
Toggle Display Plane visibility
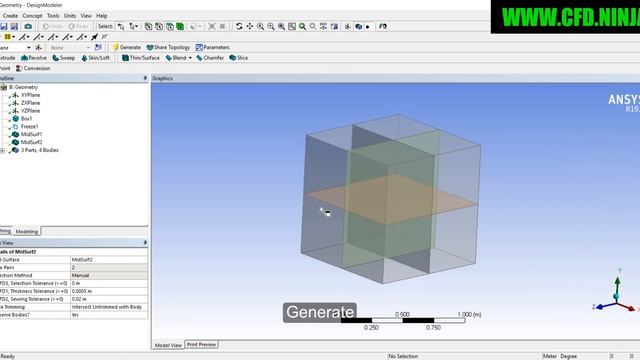pos(348,27)
